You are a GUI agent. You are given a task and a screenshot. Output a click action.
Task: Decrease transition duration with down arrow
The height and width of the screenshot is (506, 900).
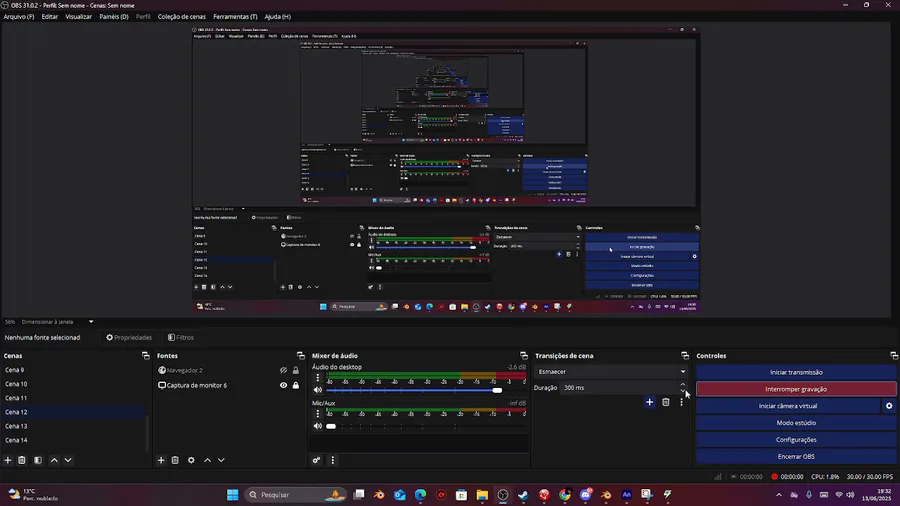coord(683,391)
